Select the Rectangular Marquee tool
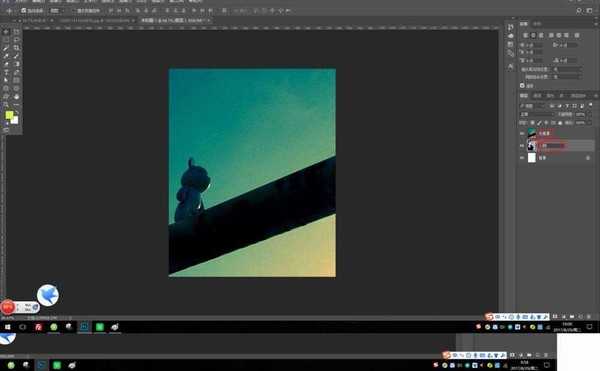This screenshot has width=600, height=371. (6, 40)
